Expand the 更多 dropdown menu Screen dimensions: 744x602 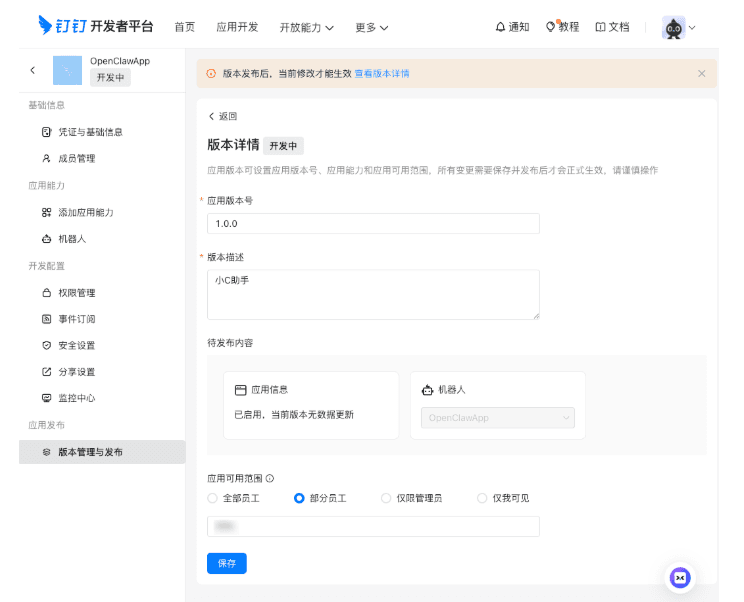pos(371,27)
